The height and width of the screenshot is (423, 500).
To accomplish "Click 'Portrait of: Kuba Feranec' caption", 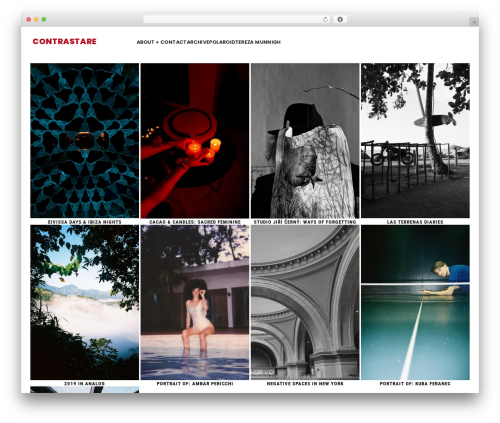I will click(x=415, y=384).
